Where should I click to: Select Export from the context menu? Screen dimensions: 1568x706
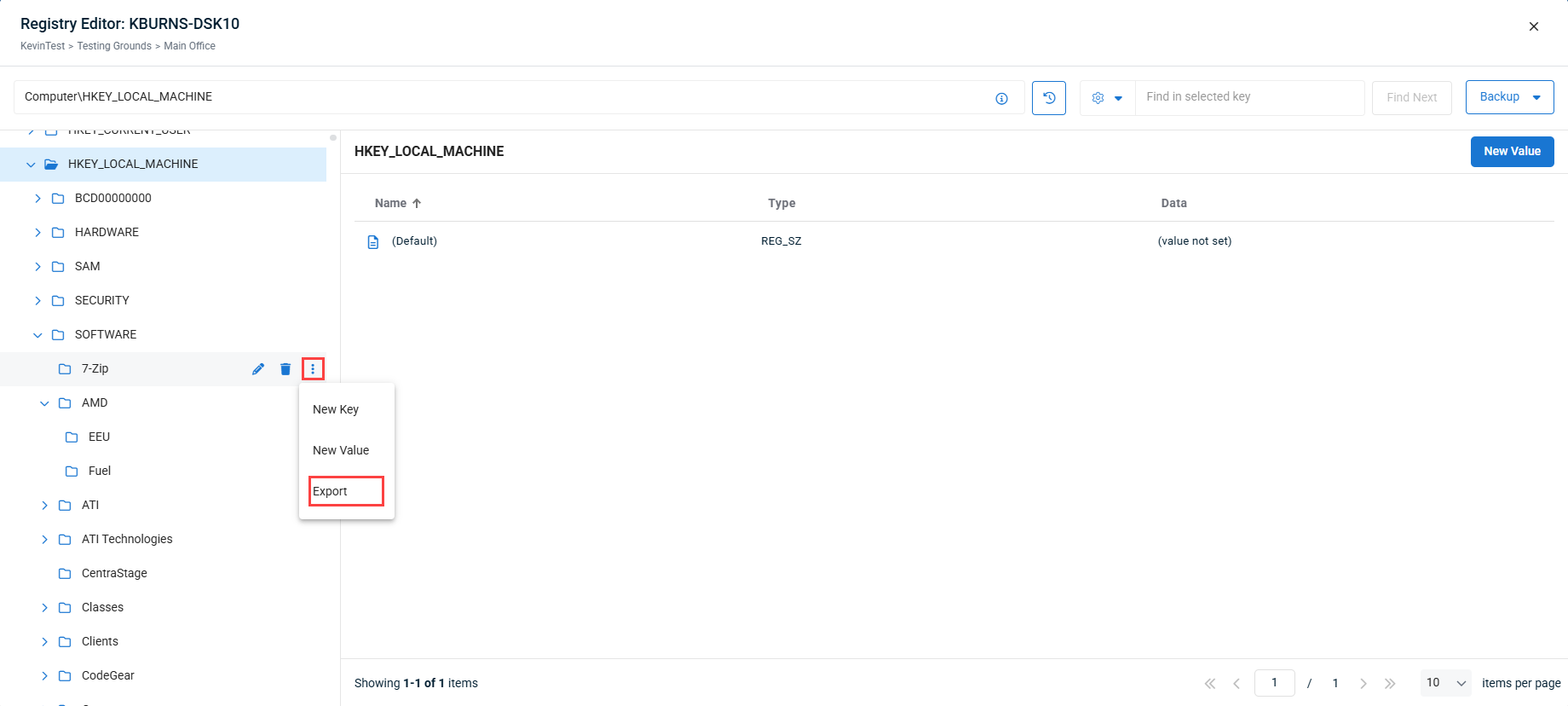point(330,491)
